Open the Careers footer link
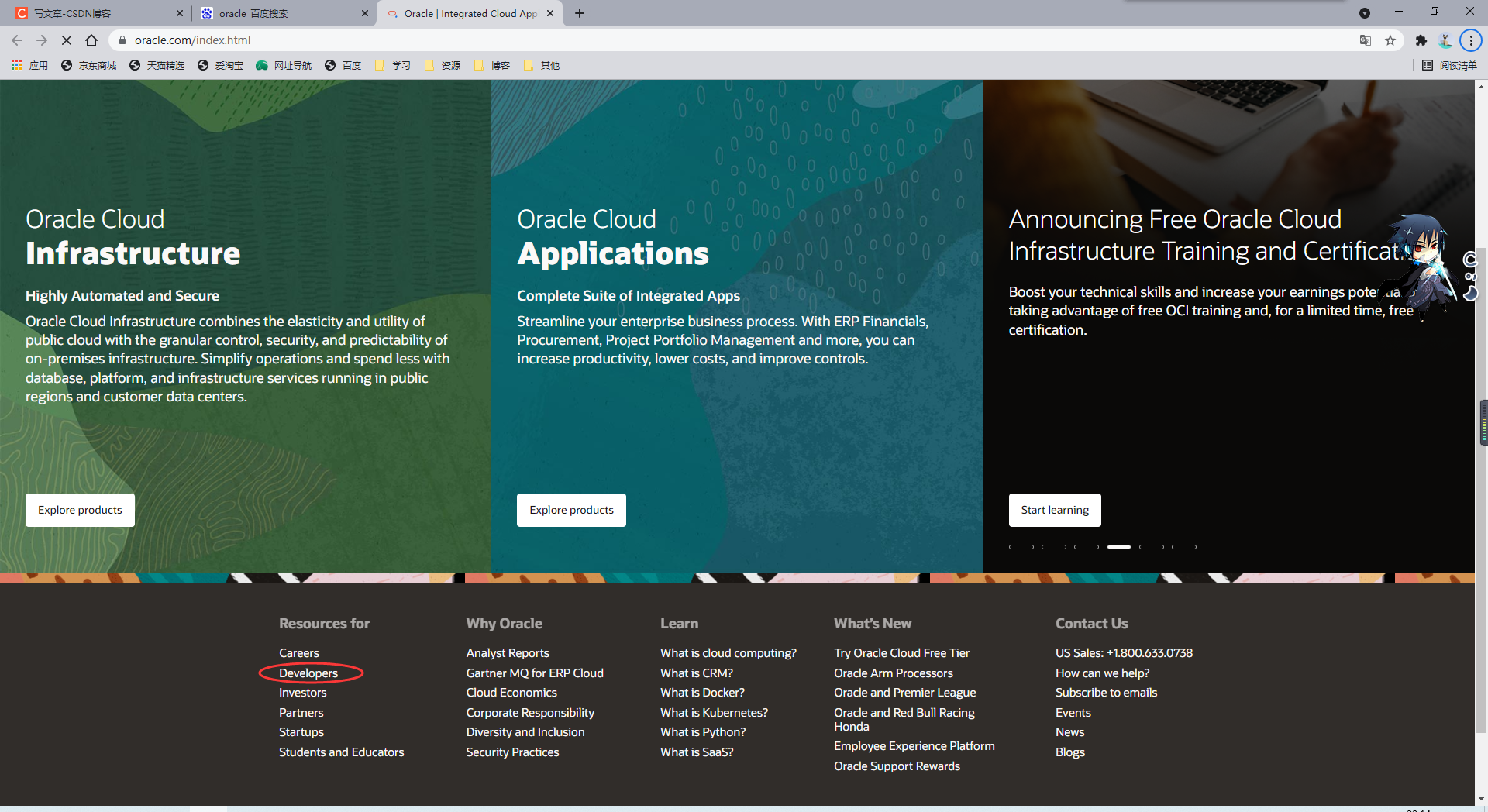Viewport: 1488px width, 812px height. pyautogui.click(x=299, y=653)
